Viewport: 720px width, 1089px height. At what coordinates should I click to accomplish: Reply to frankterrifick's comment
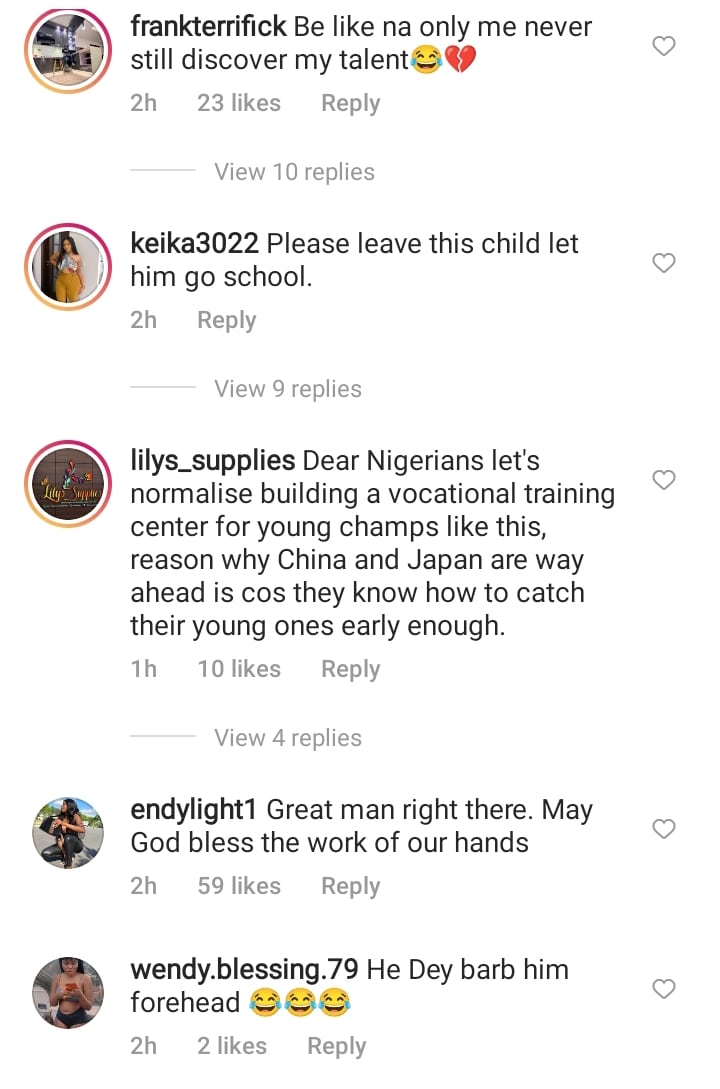pyautogui.click(x=350, y=103)
